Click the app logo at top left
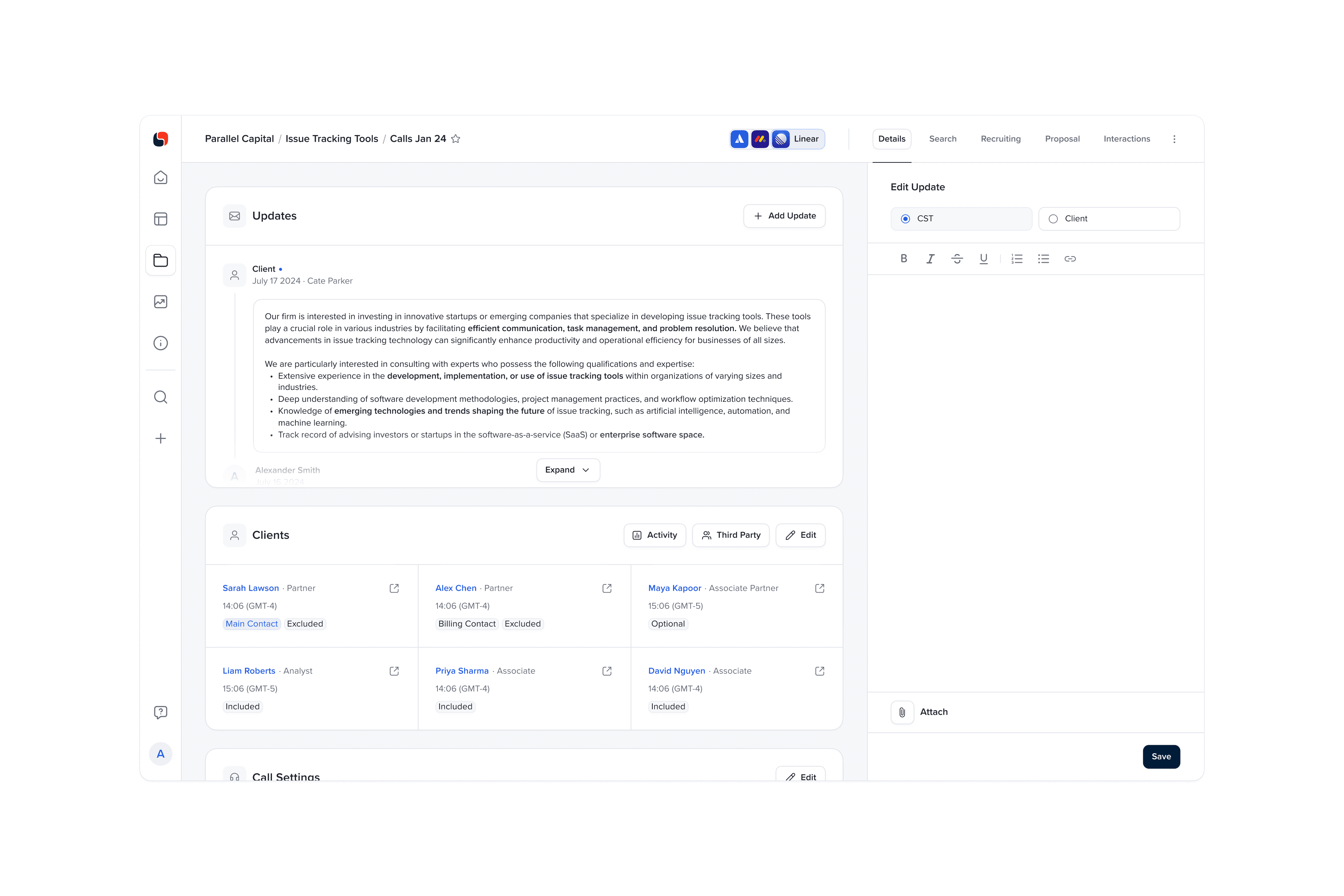 point(161,139)
